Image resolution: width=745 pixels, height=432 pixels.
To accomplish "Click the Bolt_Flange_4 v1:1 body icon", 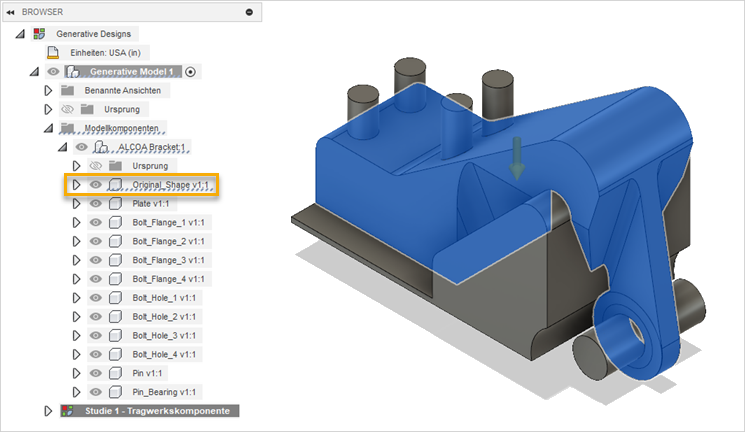I will click(115, 279).
